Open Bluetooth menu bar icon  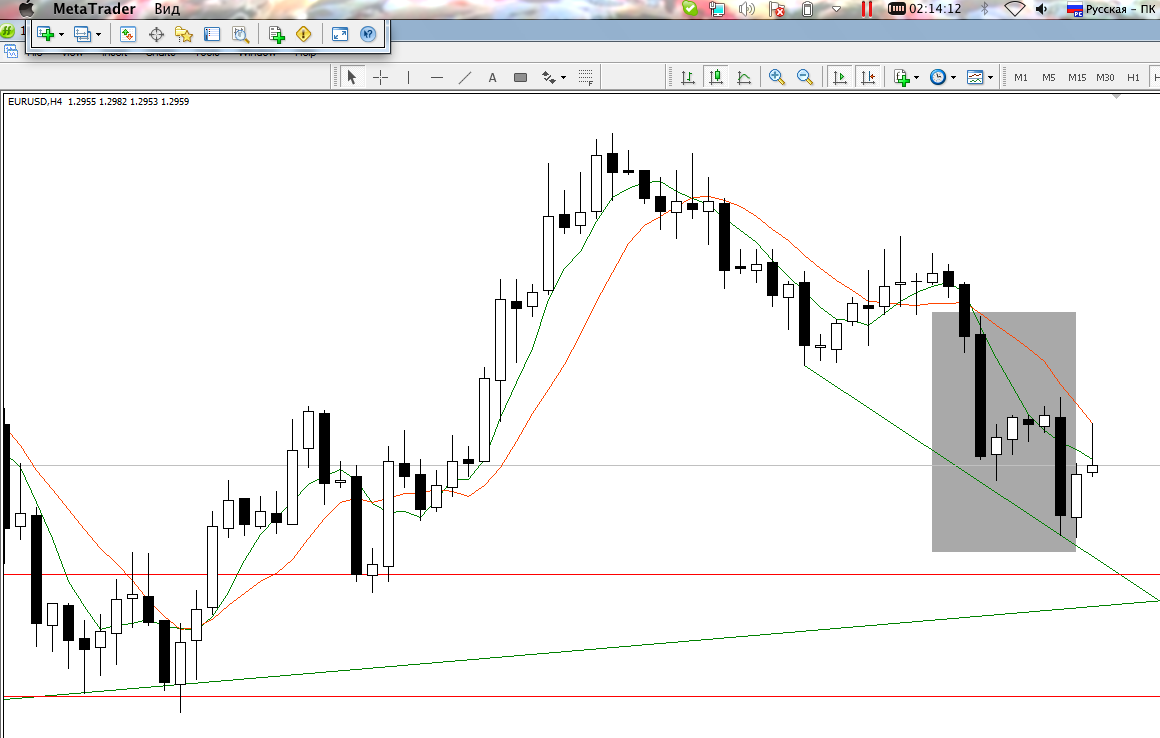(x=985, y=9)
